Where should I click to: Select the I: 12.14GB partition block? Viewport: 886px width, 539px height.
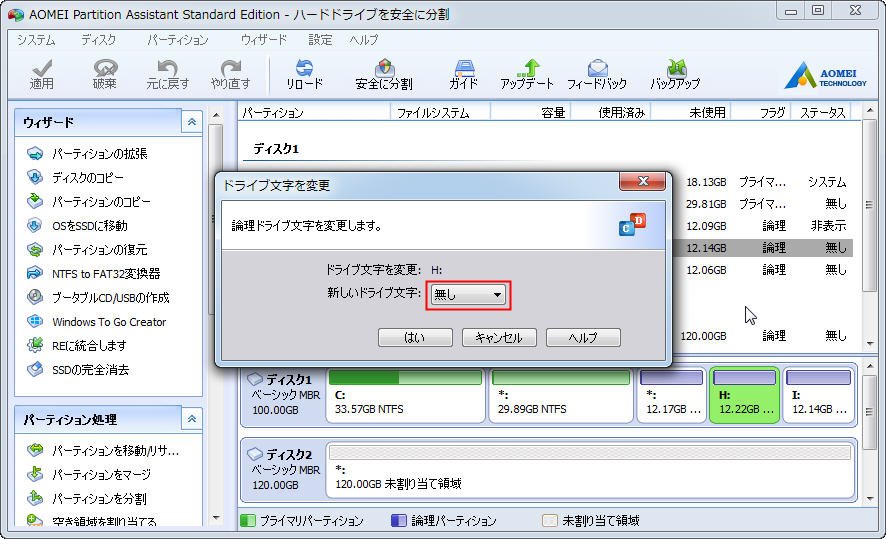point(818,395)
